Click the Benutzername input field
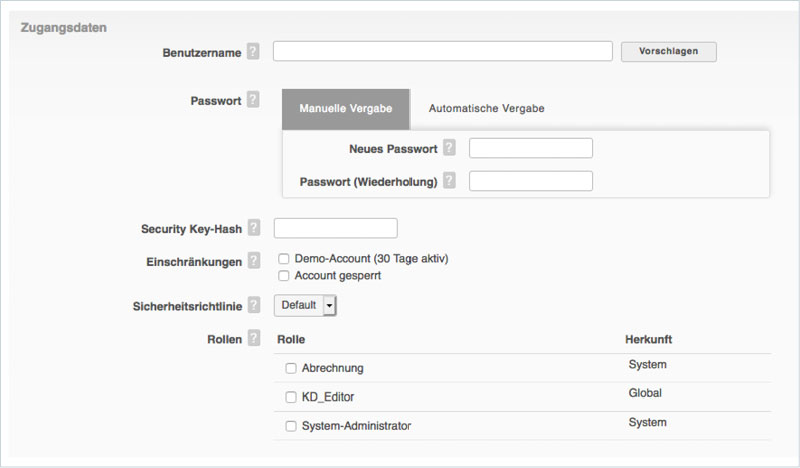 442,51
